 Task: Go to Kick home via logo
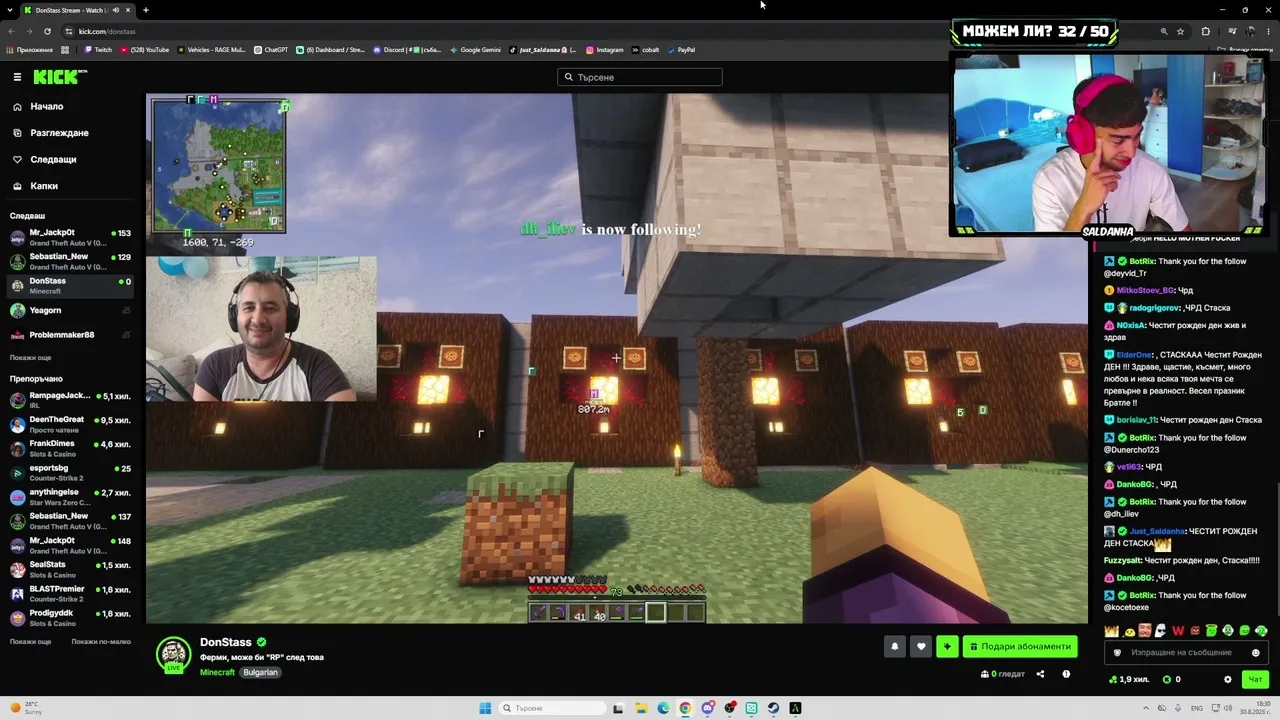coord(59,77)
